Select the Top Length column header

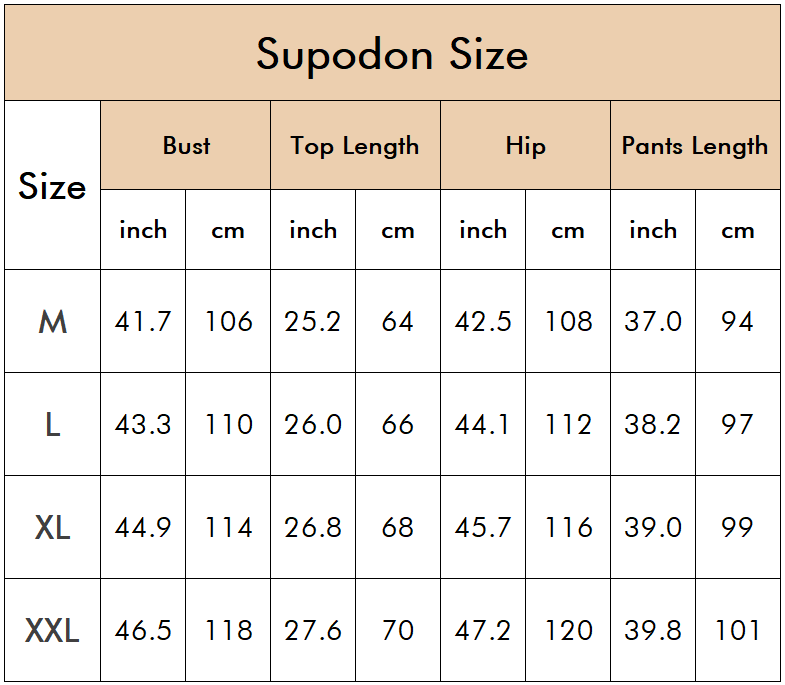[355, 145]
